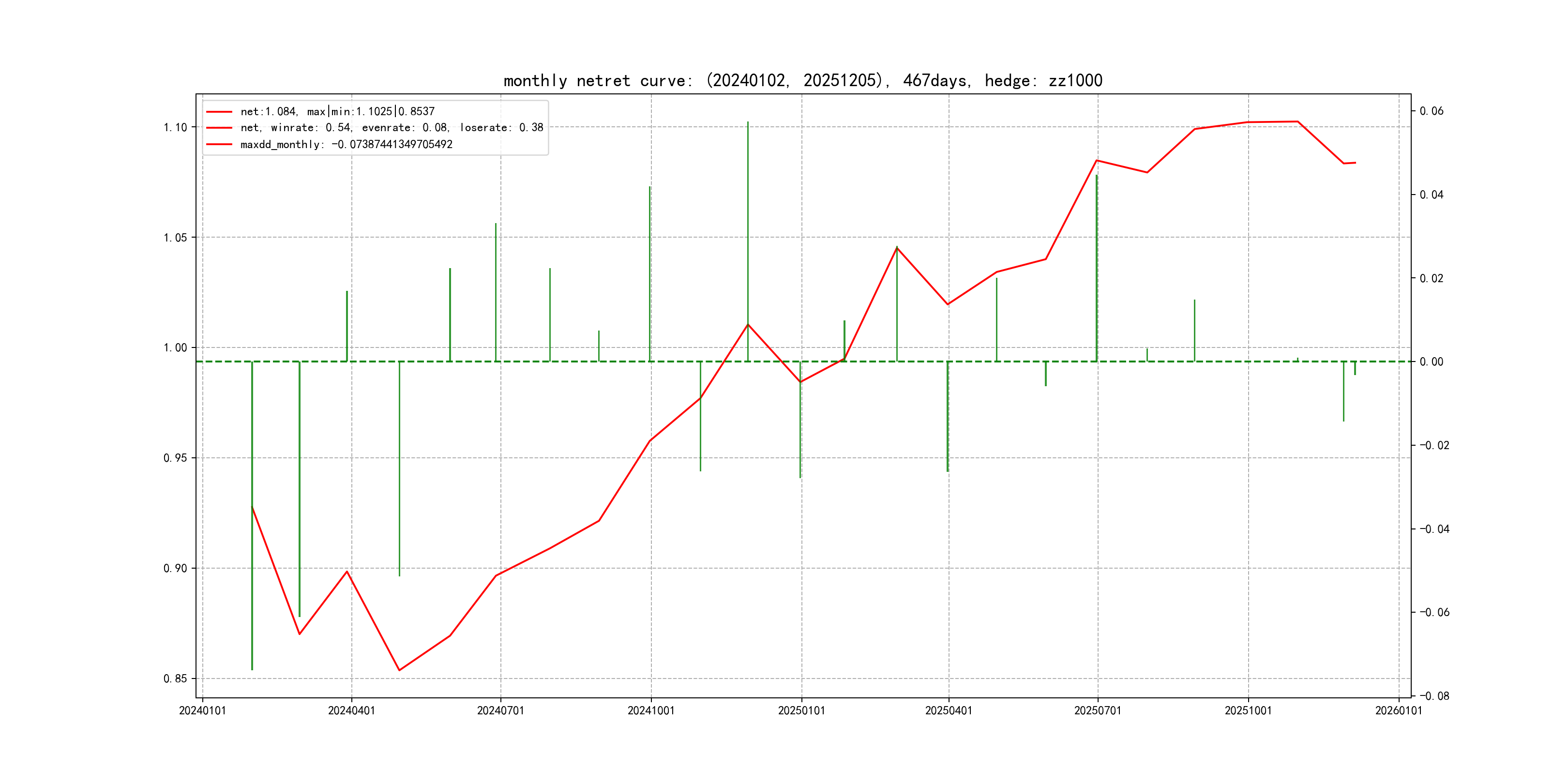Click the 0.06 right y-axis label

coord(1431,111)
